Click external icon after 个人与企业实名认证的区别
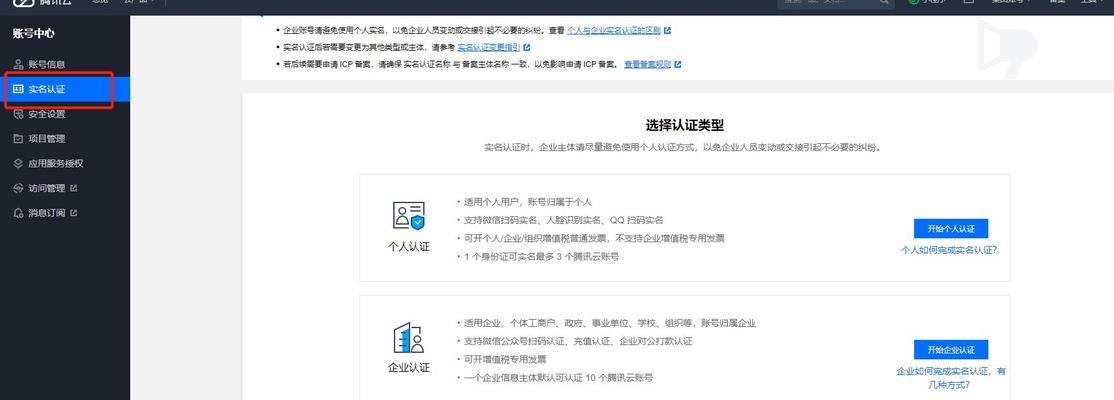The height and width of the screenshot is (400, 1114). coord(667,31)
